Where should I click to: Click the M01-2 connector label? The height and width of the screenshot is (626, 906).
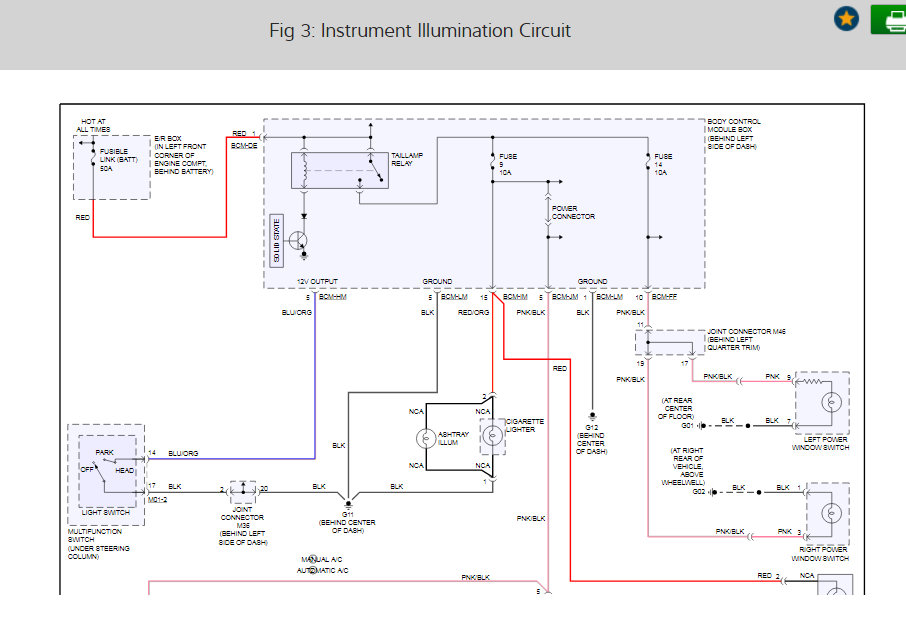point(157,499)
